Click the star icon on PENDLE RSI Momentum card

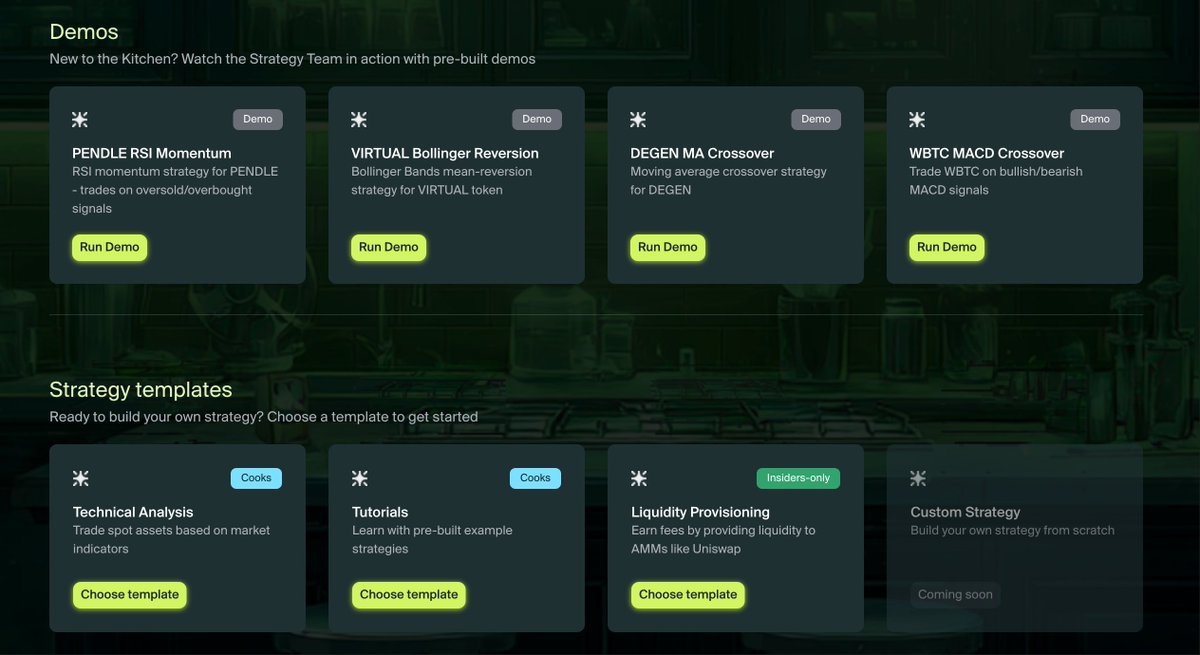coord(80,120)
